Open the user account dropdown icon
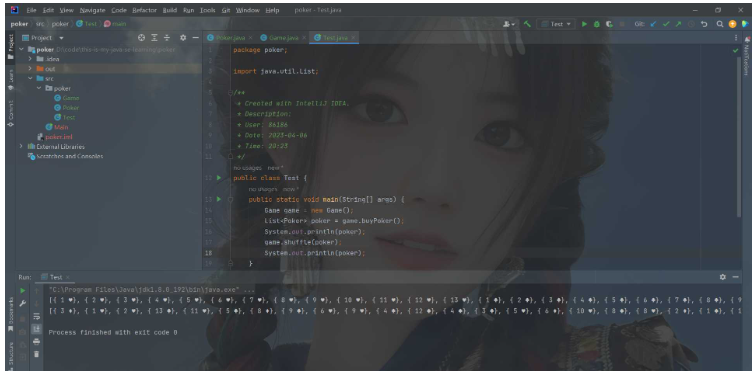This screenshot has height=371, width=756. (x=508, y=24)
